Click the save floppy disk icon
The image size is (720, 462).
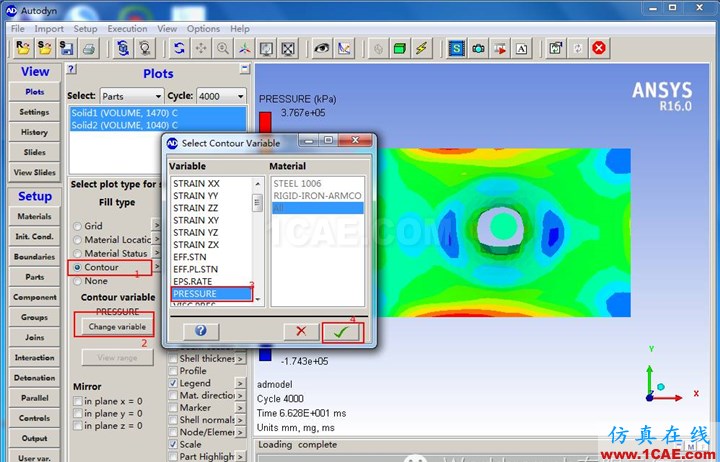pyautogui.click(x=66, y=48)
